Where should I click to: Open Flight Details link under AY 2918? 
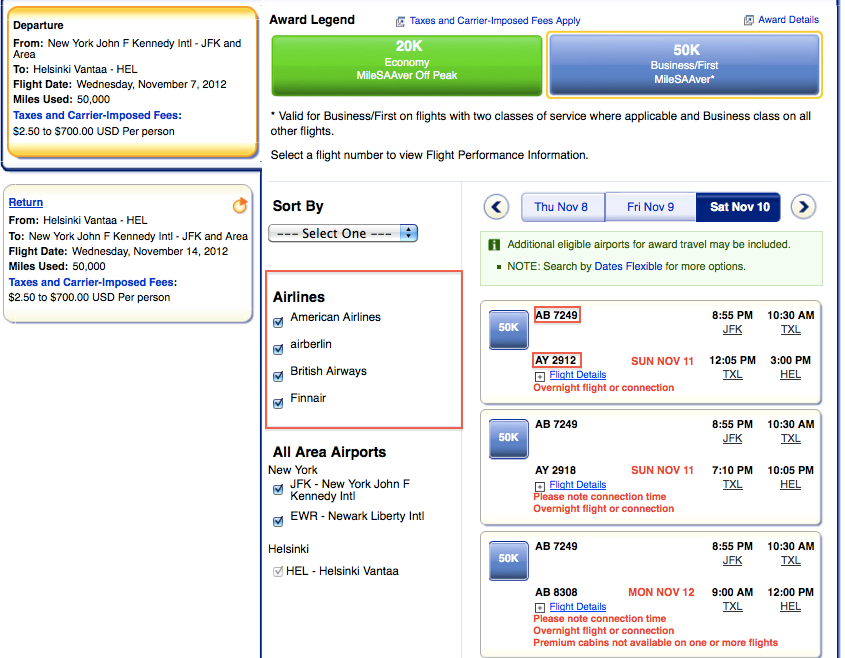pyautogui.click(x=578, y=484)
